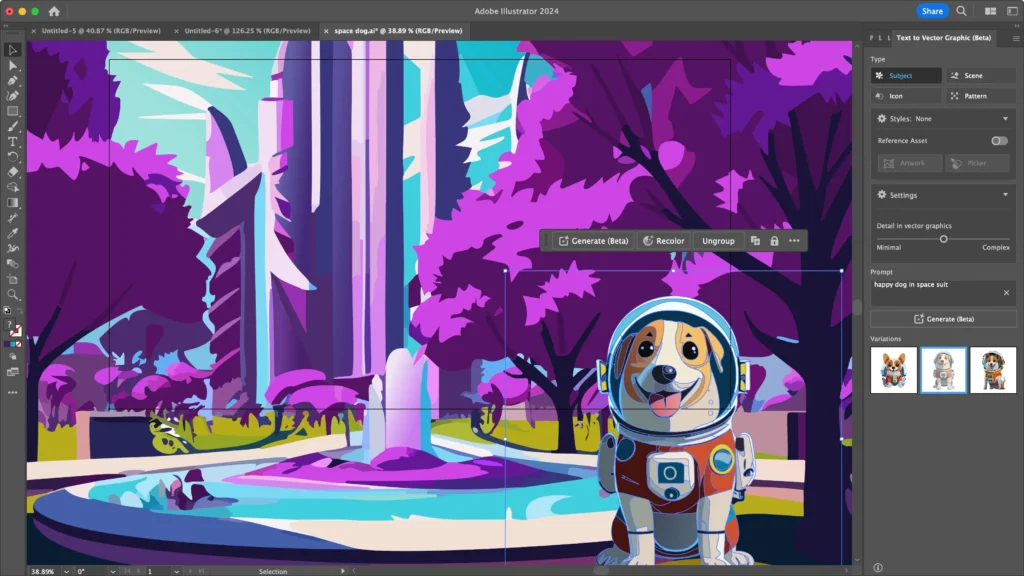Expand the Styles: None dropdown

pyautogui.click(x=1005, y=119)
